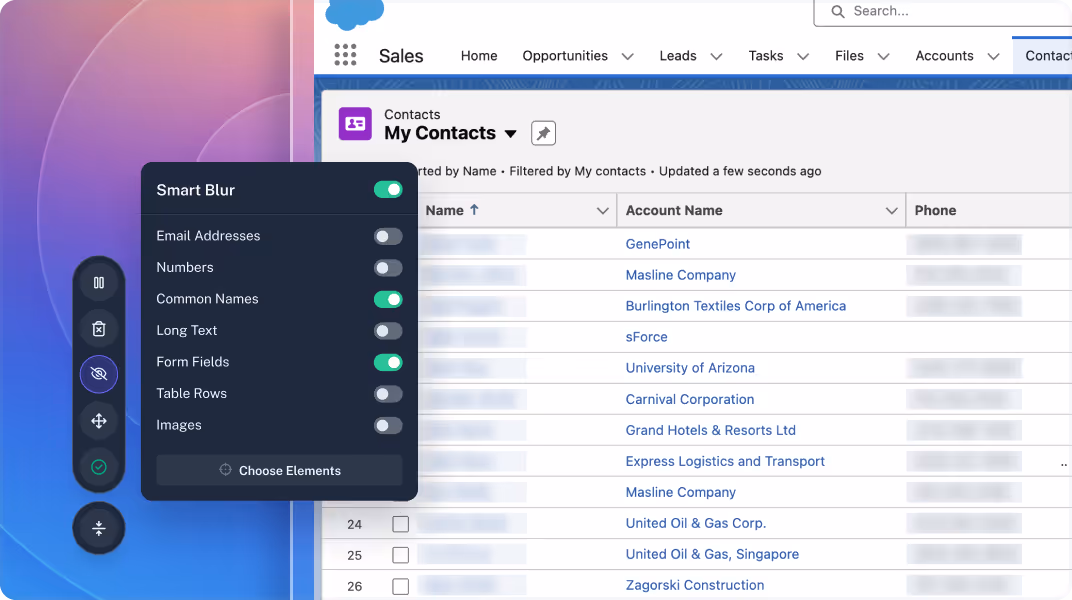The height and width of the screenshot is (600, 1072).
Task: Enable Long Text blur toggle
Action: (x=388, y=331)
